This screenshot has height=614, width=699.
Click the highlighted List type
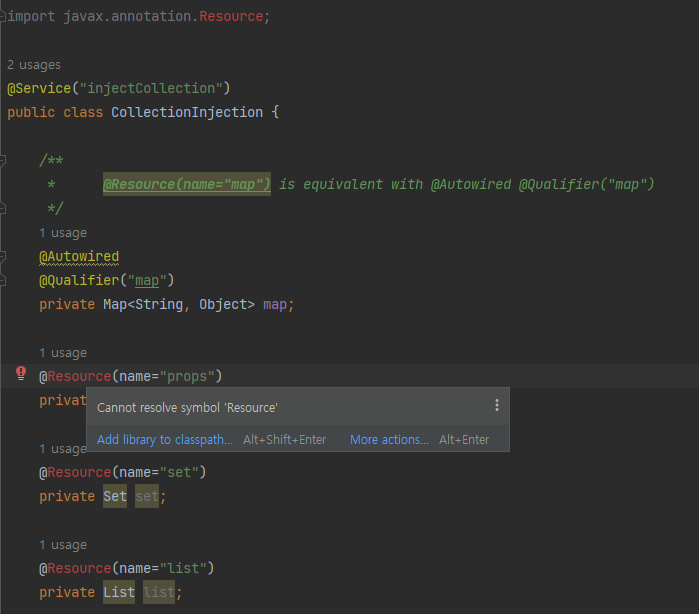(x=119, y=592)
